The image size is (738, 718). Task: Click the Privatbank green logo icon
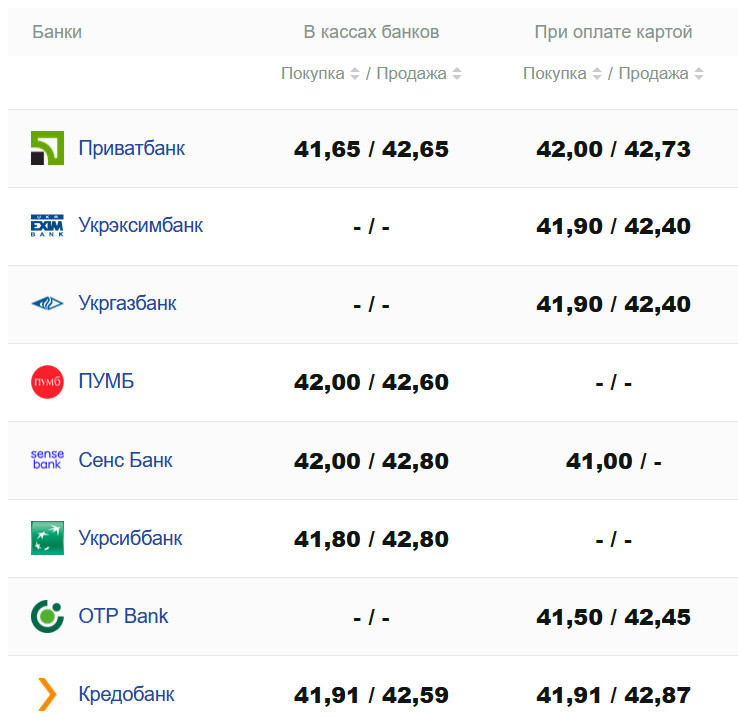47,148
